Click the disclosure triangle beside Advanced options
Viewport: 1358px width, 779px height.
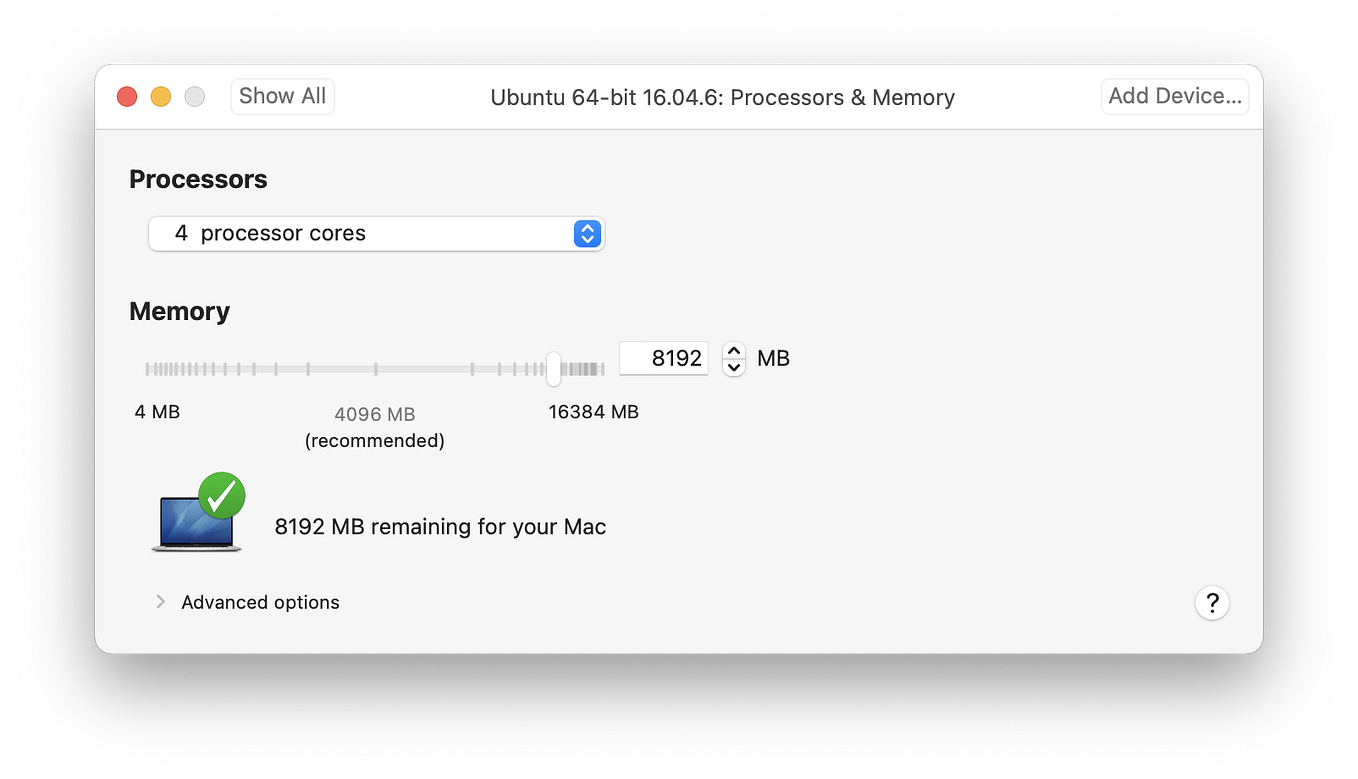[x=160, y=601]
